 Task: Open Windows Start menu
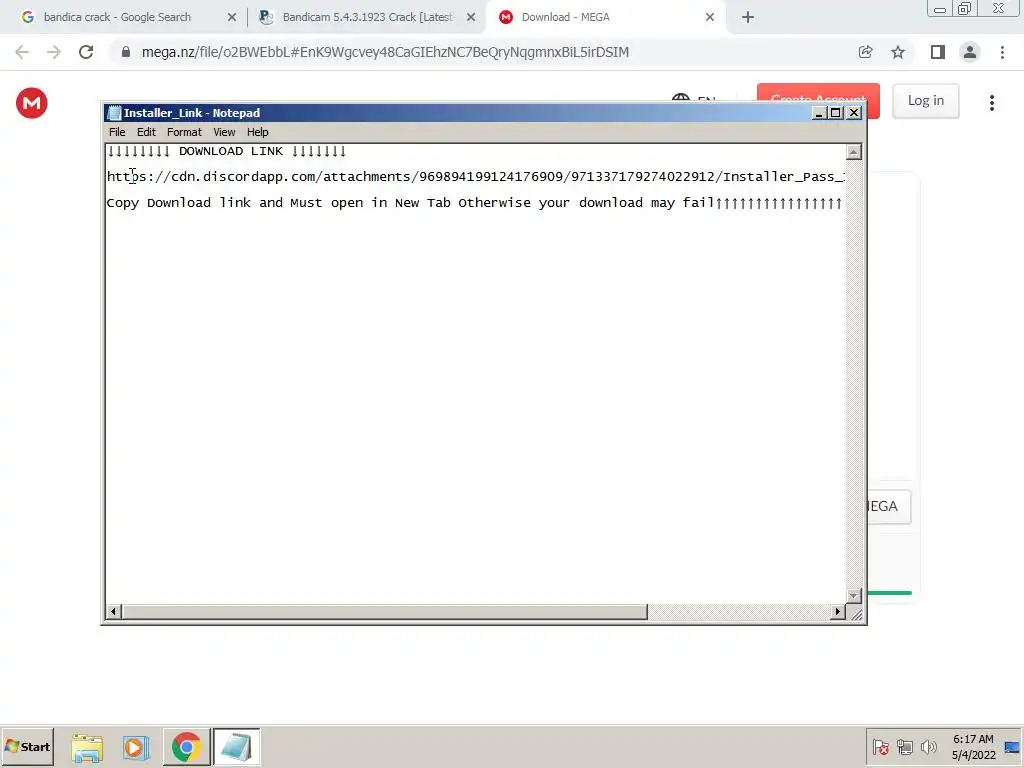click(27, 746)
